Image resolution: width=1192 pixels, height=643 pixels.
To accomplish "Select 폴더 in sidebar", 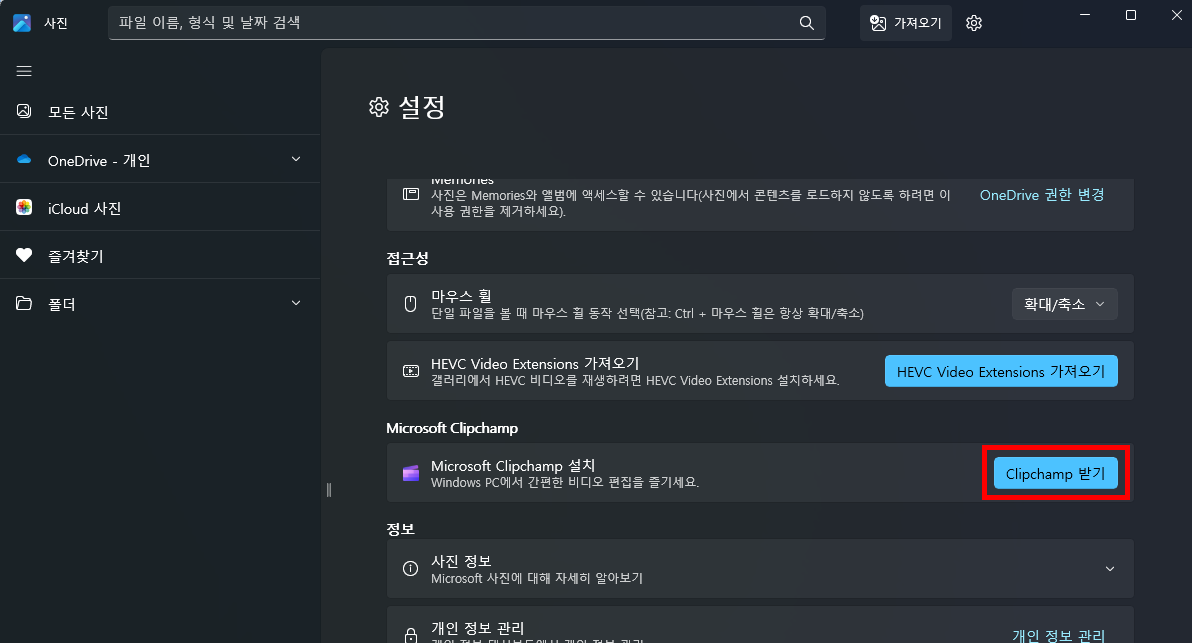I will point(160,303).
